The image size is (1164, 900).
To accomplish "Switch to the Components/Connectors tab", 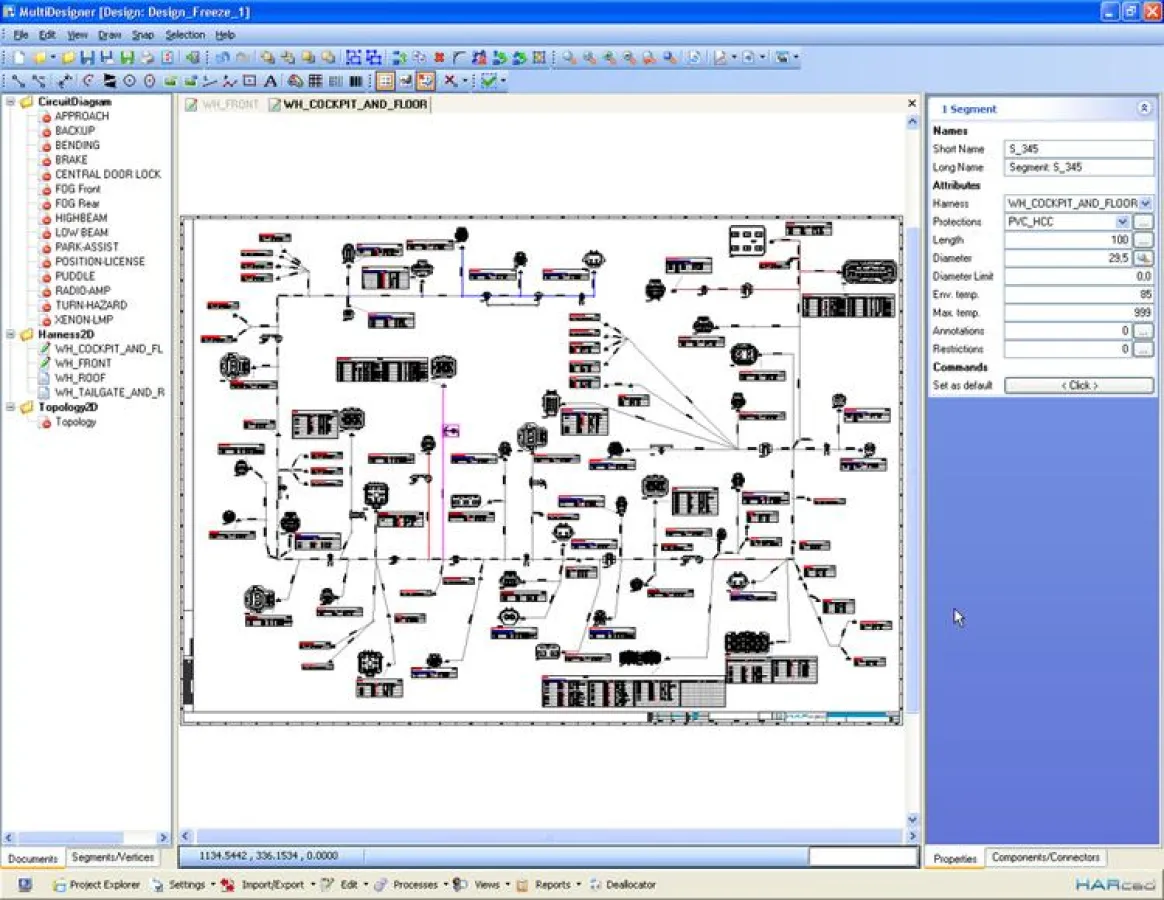I will pyautogui.click(x=1045, y=857).
